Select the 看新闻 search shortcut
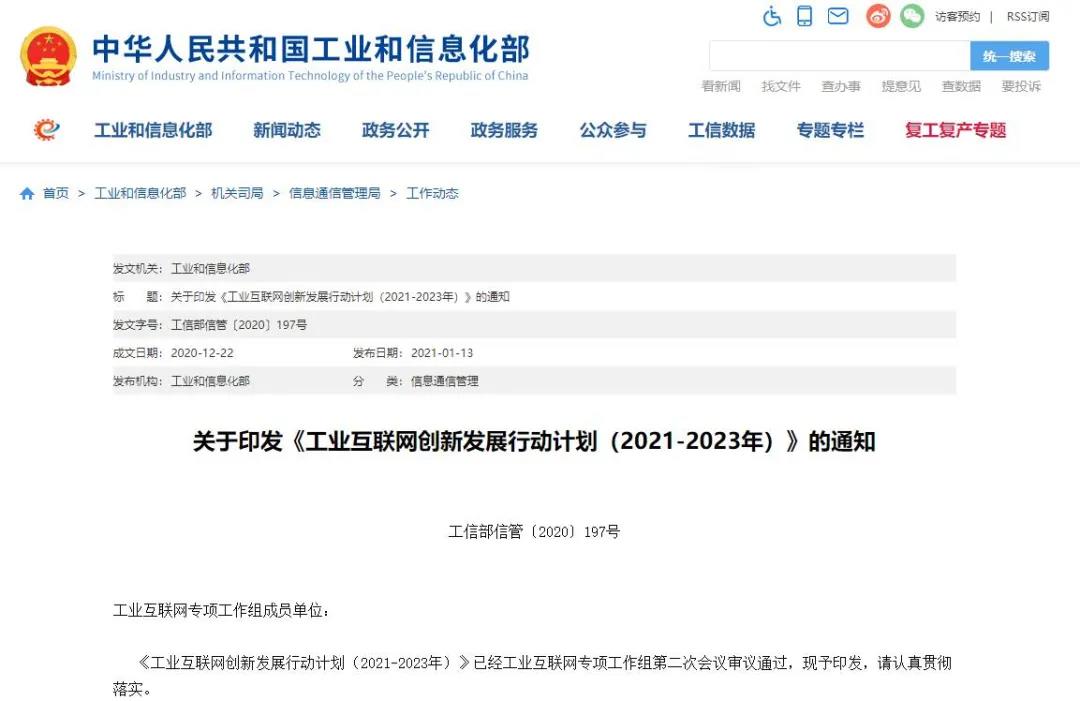Image resolution: width=1080 pixels, height=701 pixels. [x=721, y=86]
